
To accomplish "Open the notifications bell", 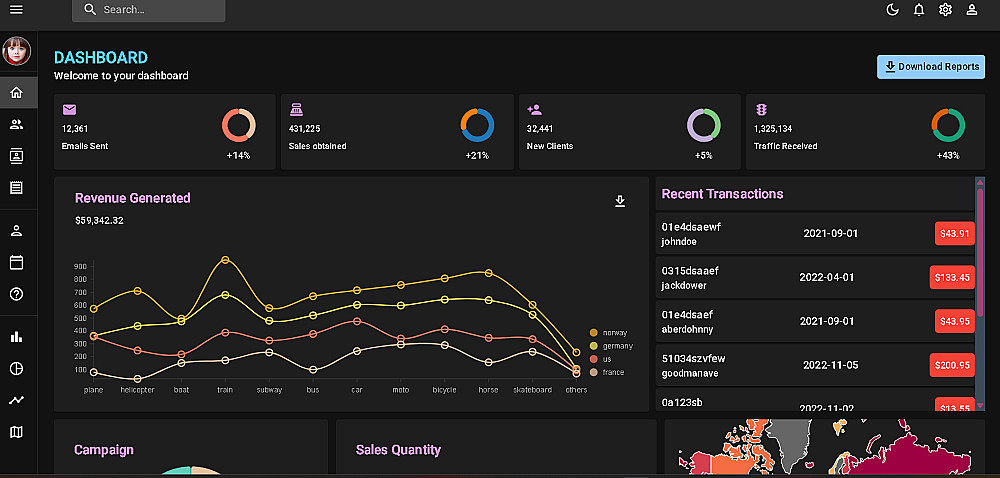I will [x=919, y=10].
